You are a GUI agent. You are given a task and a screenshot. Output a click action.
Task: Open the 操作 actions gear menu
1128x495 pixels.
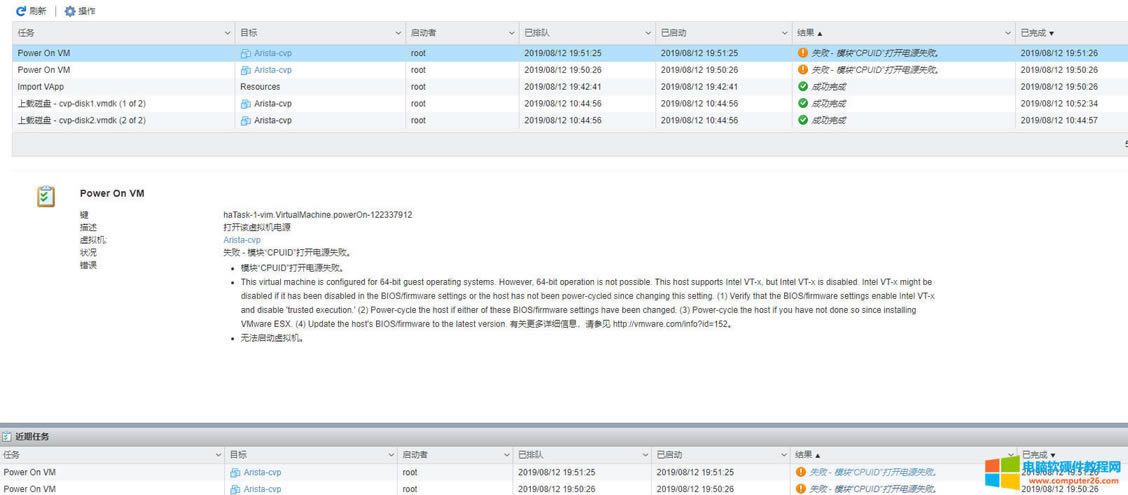70,11
